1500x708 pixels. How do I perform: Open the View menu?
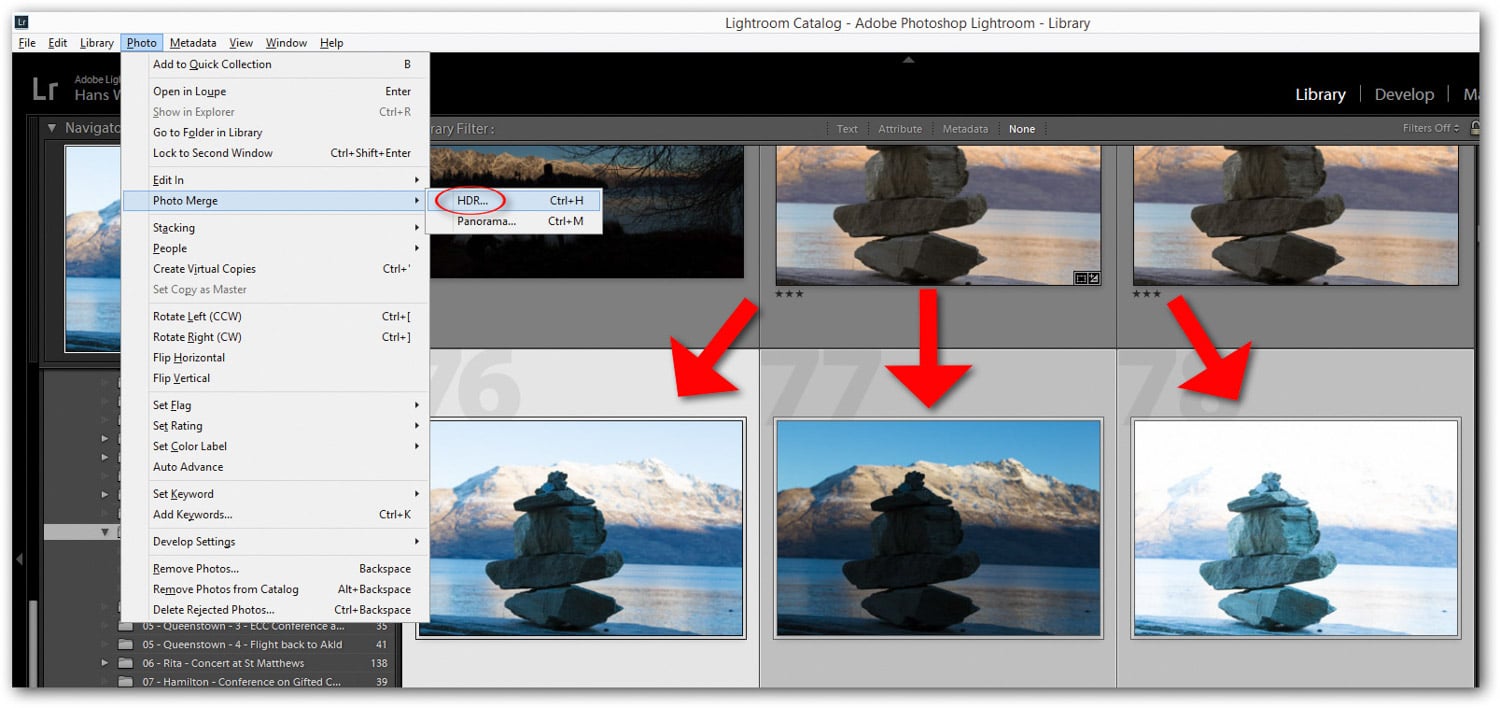pyautogui.click(x=241, y=43)
